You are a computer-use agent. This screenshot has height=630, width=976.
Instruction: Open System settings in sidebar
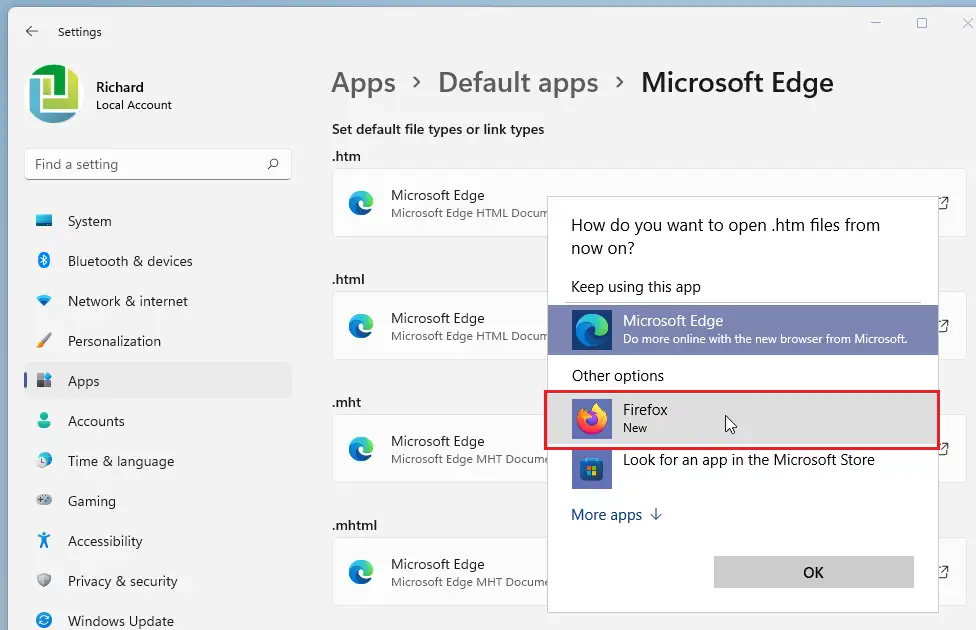[157, 221]
